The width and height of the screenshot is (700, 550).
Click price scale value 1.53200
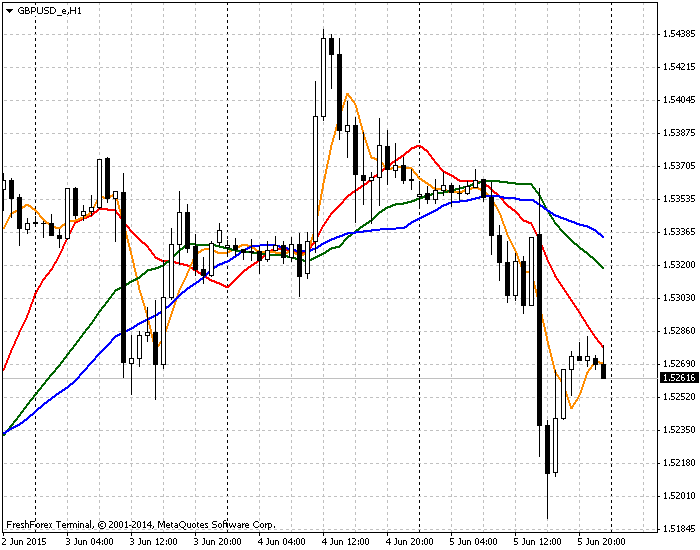tap(679, 265)
